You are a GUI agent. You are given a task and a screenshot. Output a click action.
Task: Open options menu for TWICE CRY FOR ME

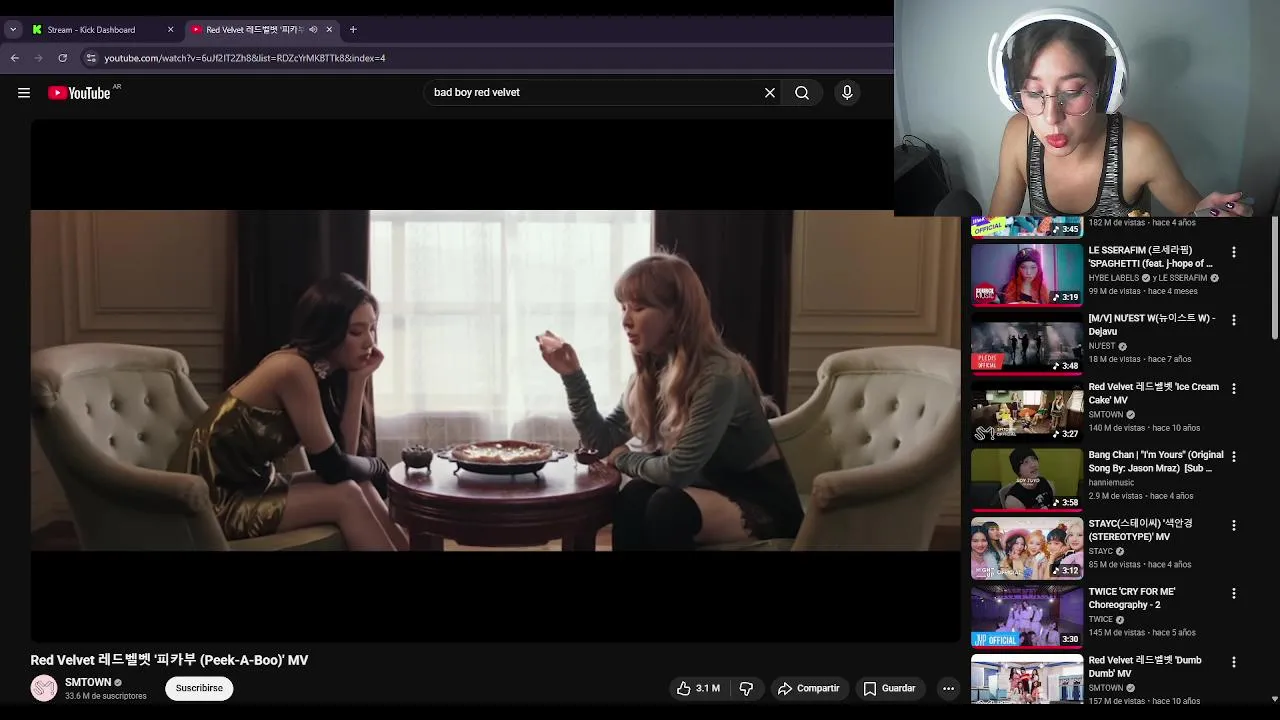coord(1234,593)
